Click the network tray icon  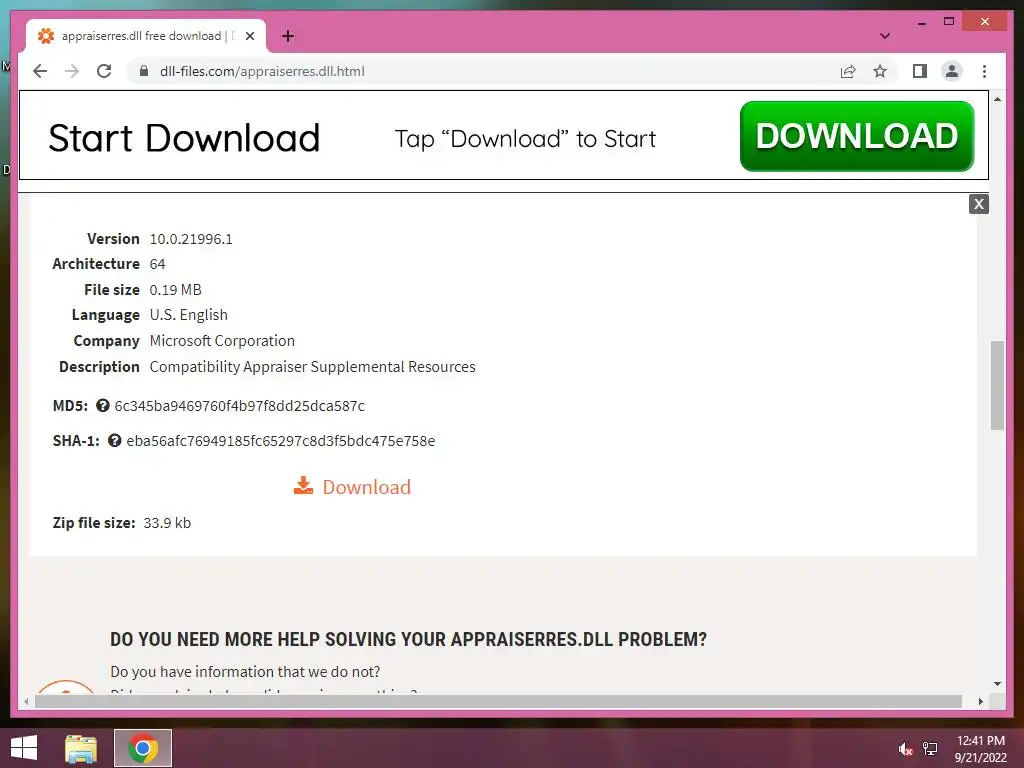(930, 749)
